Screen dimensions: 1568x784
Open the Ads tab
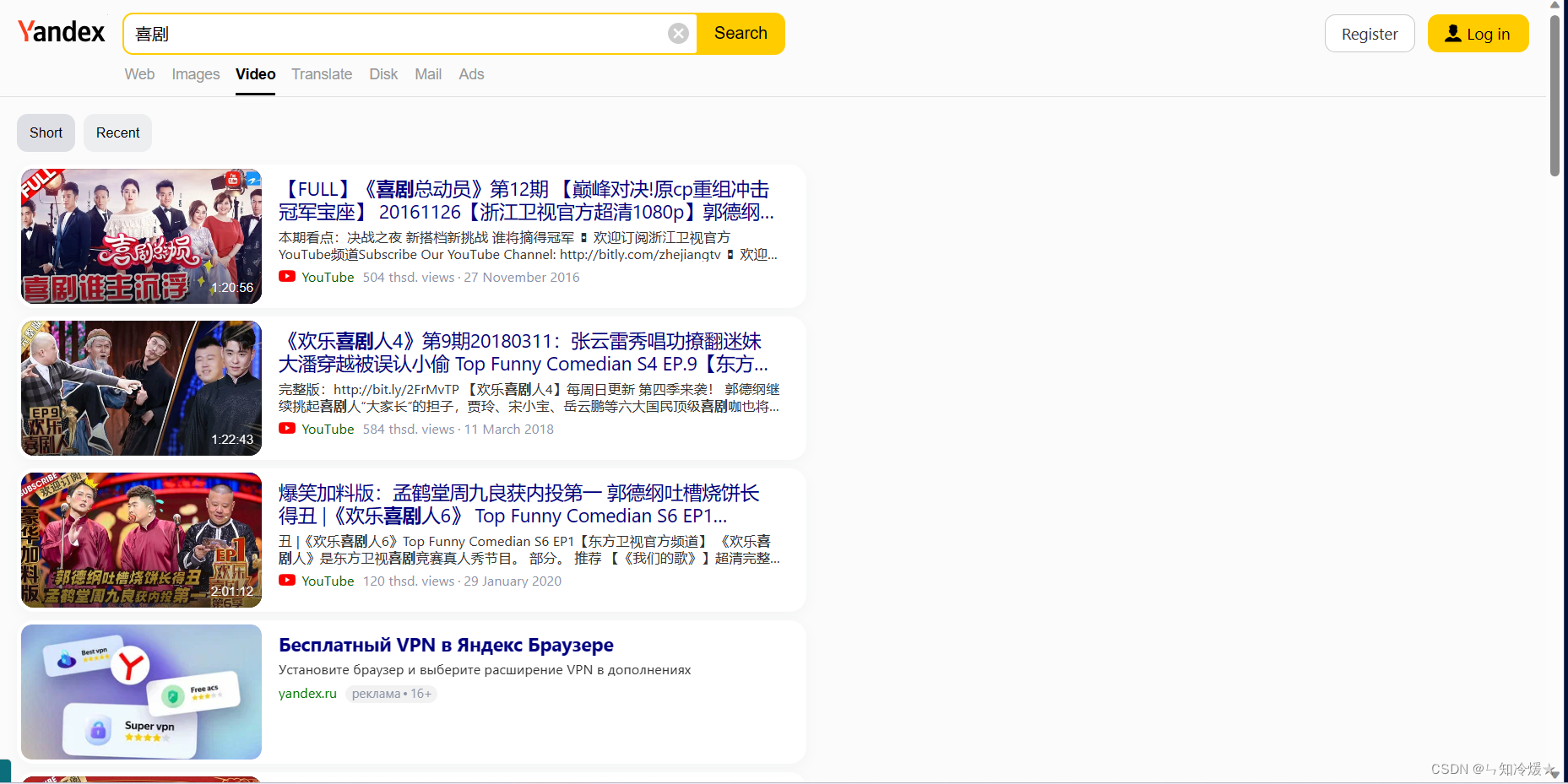[x=471, y=74]
